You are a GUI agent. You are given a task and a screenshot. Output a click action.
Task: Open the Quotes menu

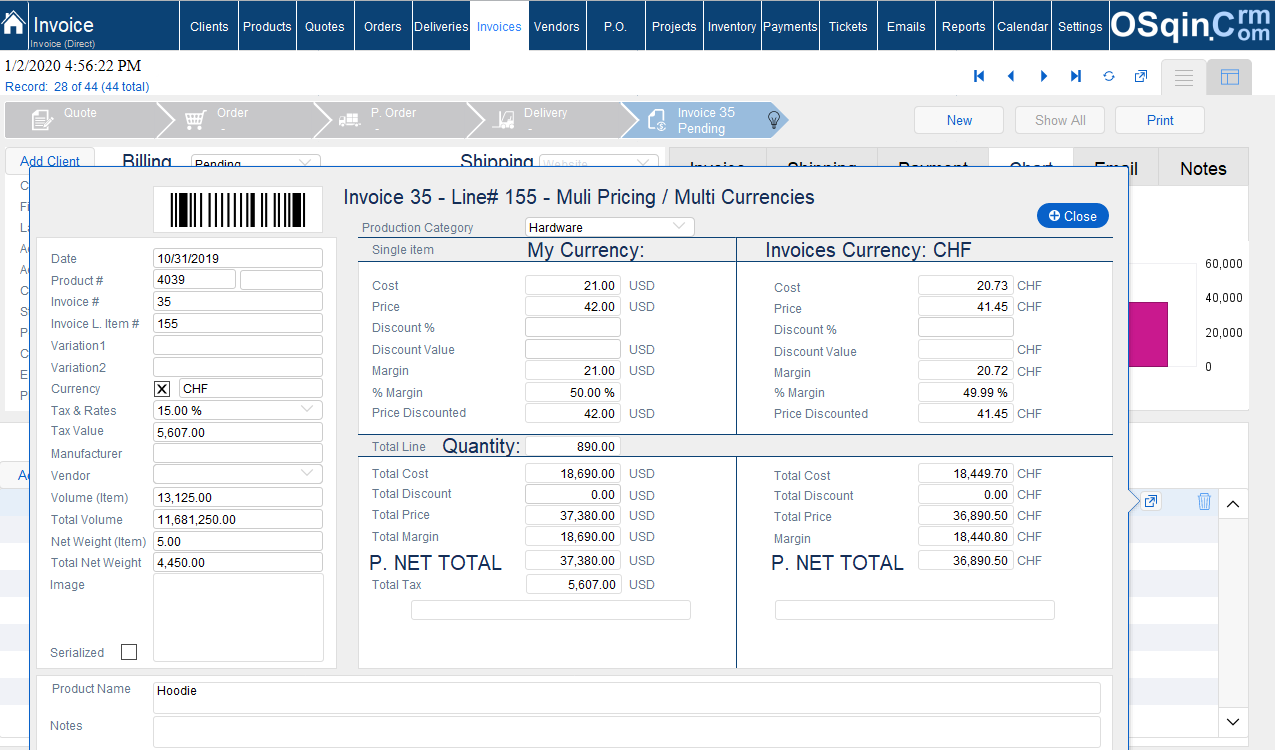click(325, 26)
